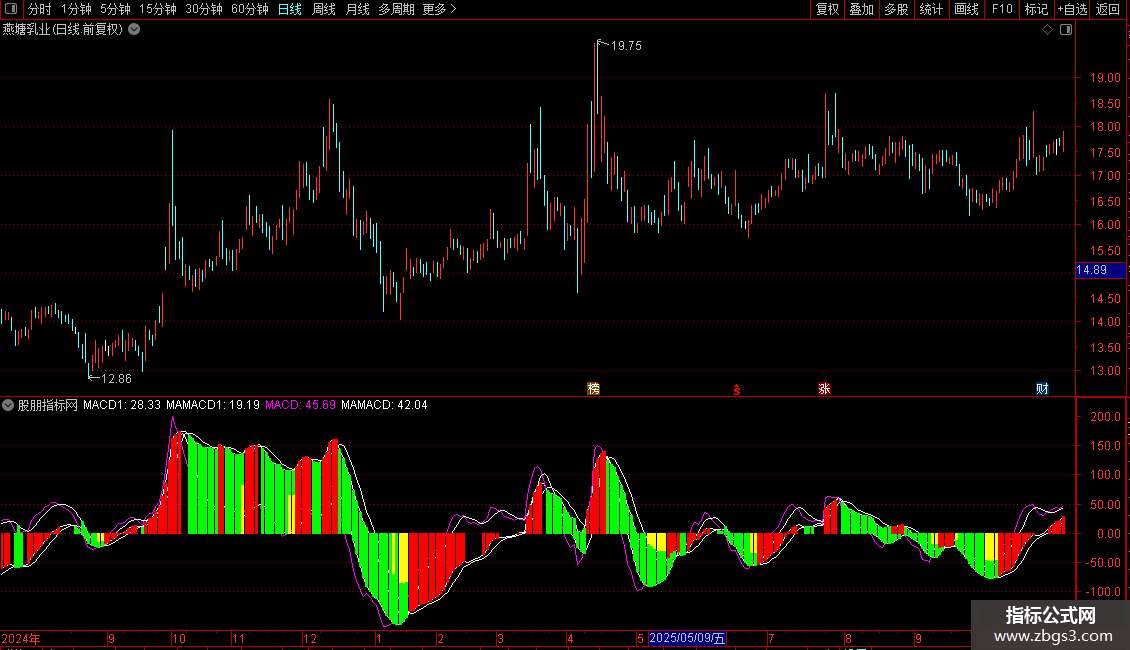Click the red $ dividend marker
The image size is (1130, 650).
(737, 390)
